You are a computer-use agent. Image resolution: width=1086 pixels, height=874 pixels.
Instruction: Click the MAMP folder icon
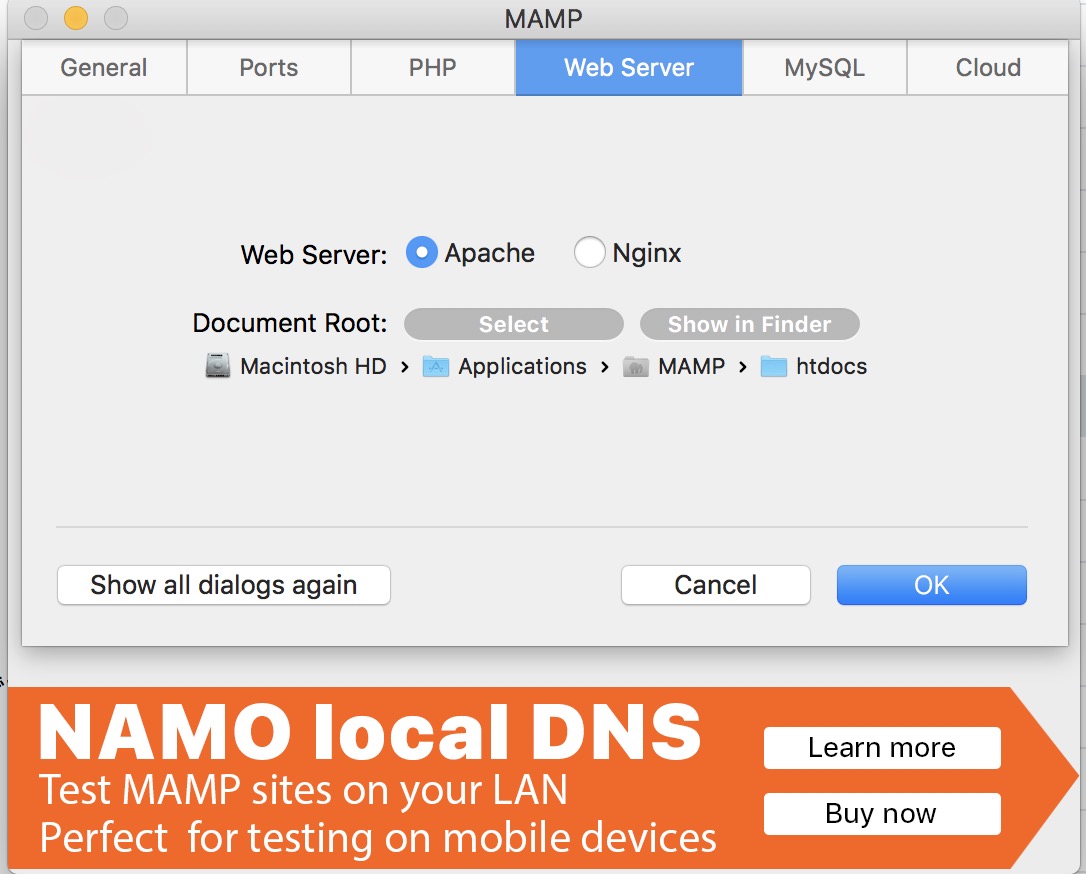point(636,366)
